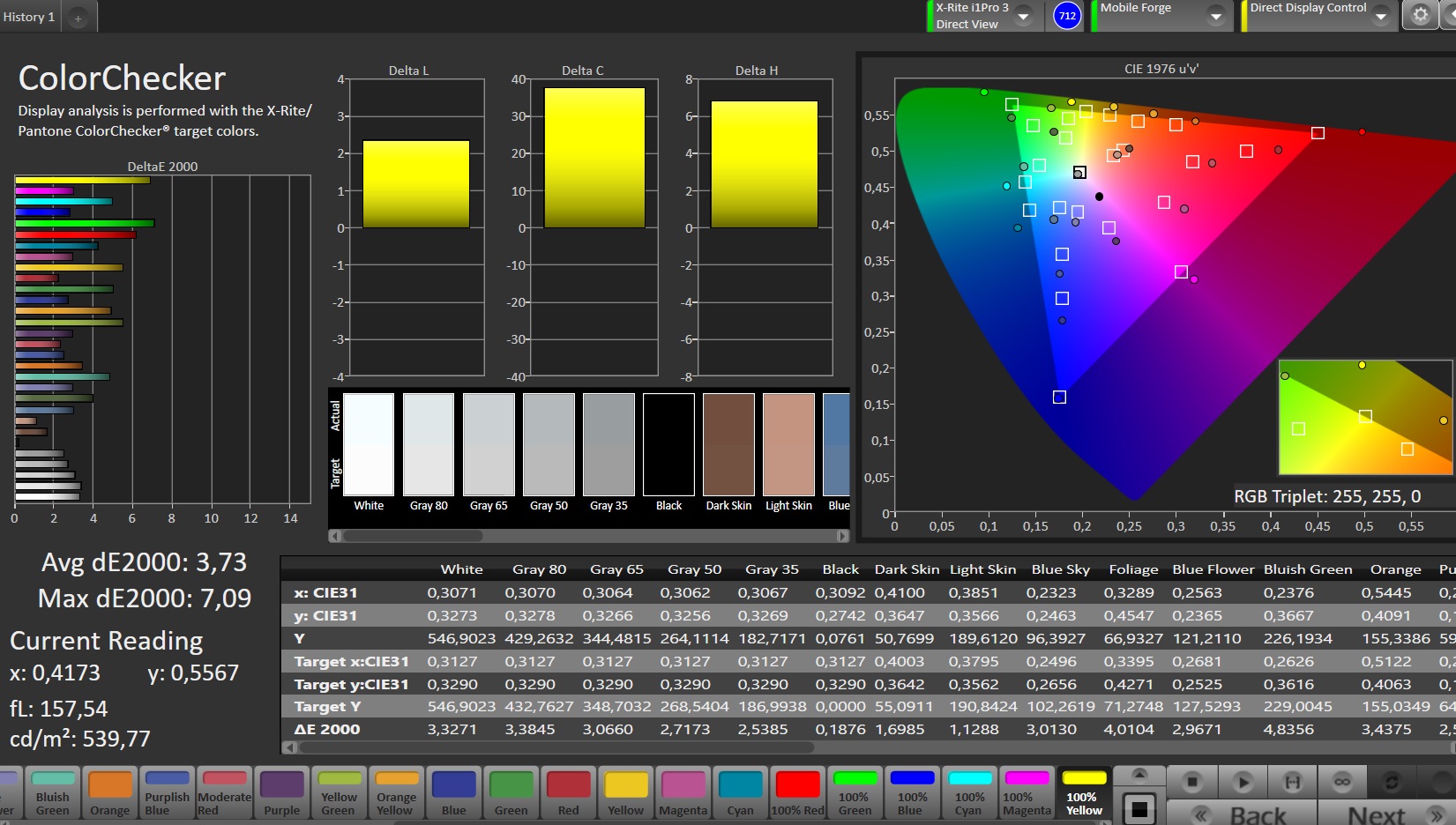Click the Gray 80 comparison patch

click(429, 444)
